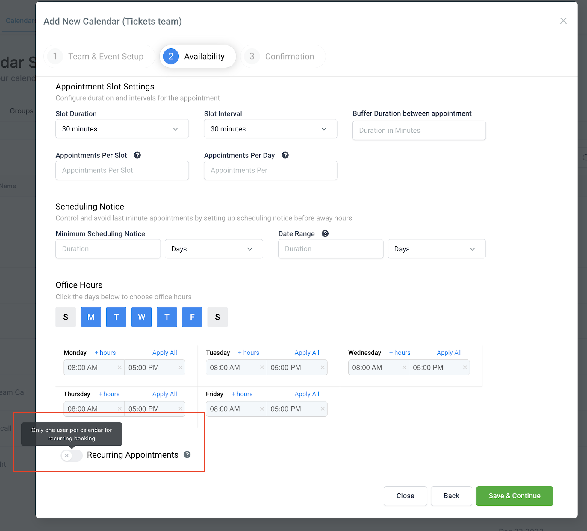Open the Slot Interval dropdown
The height and width of the screenshot is (531, 587).
click(271, 129)
